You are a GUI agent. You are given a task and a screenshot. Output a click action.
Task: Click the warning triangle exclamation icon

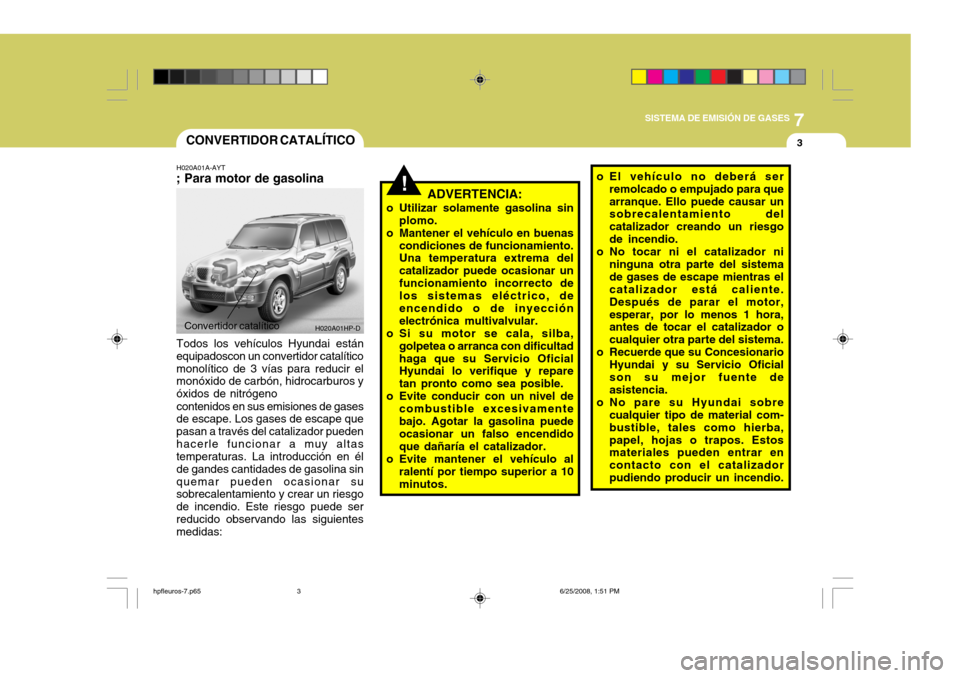coord(404,180)
